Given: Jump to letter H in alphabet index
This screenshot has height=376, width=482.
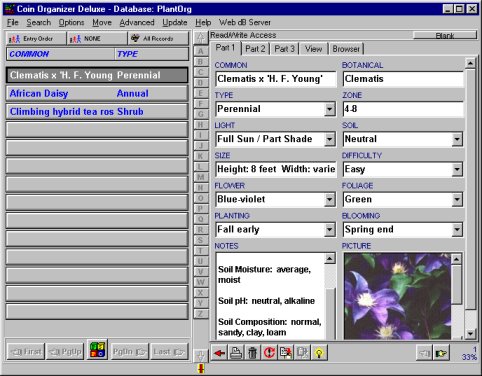Looking at the screenshot, I should (200, 125).
